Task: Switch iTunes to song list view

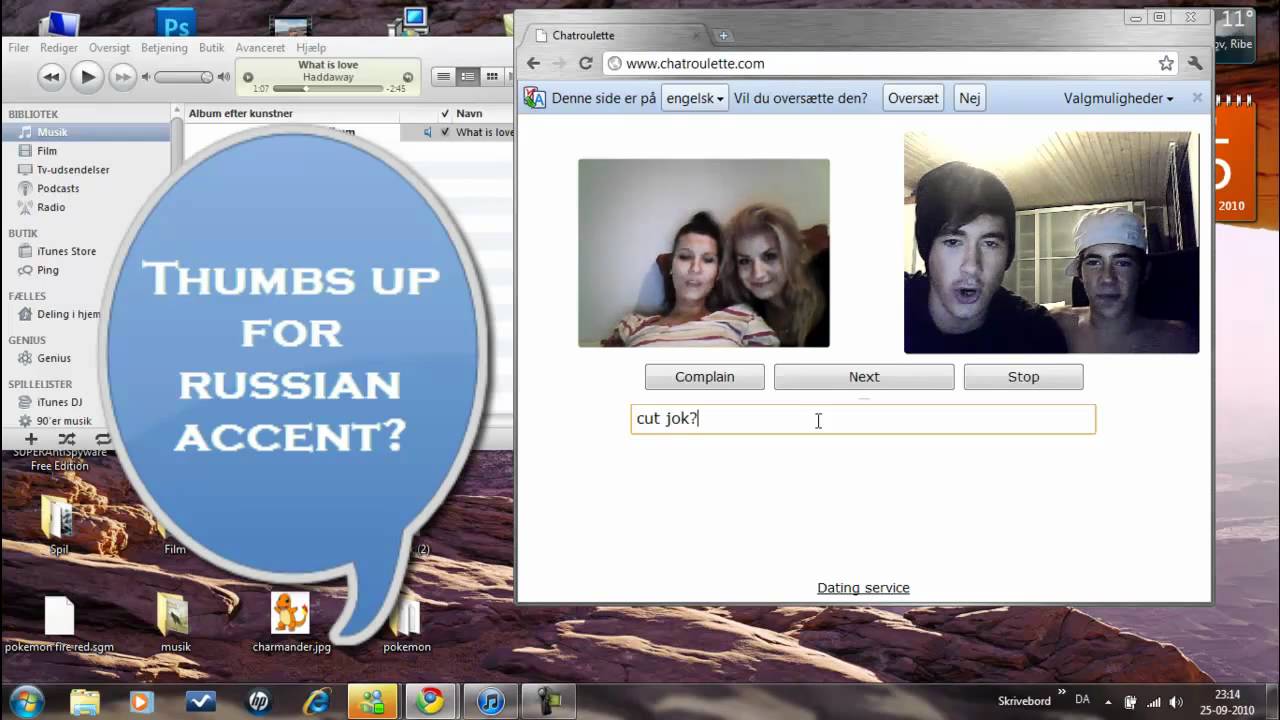Action: (x=443, y=77)
